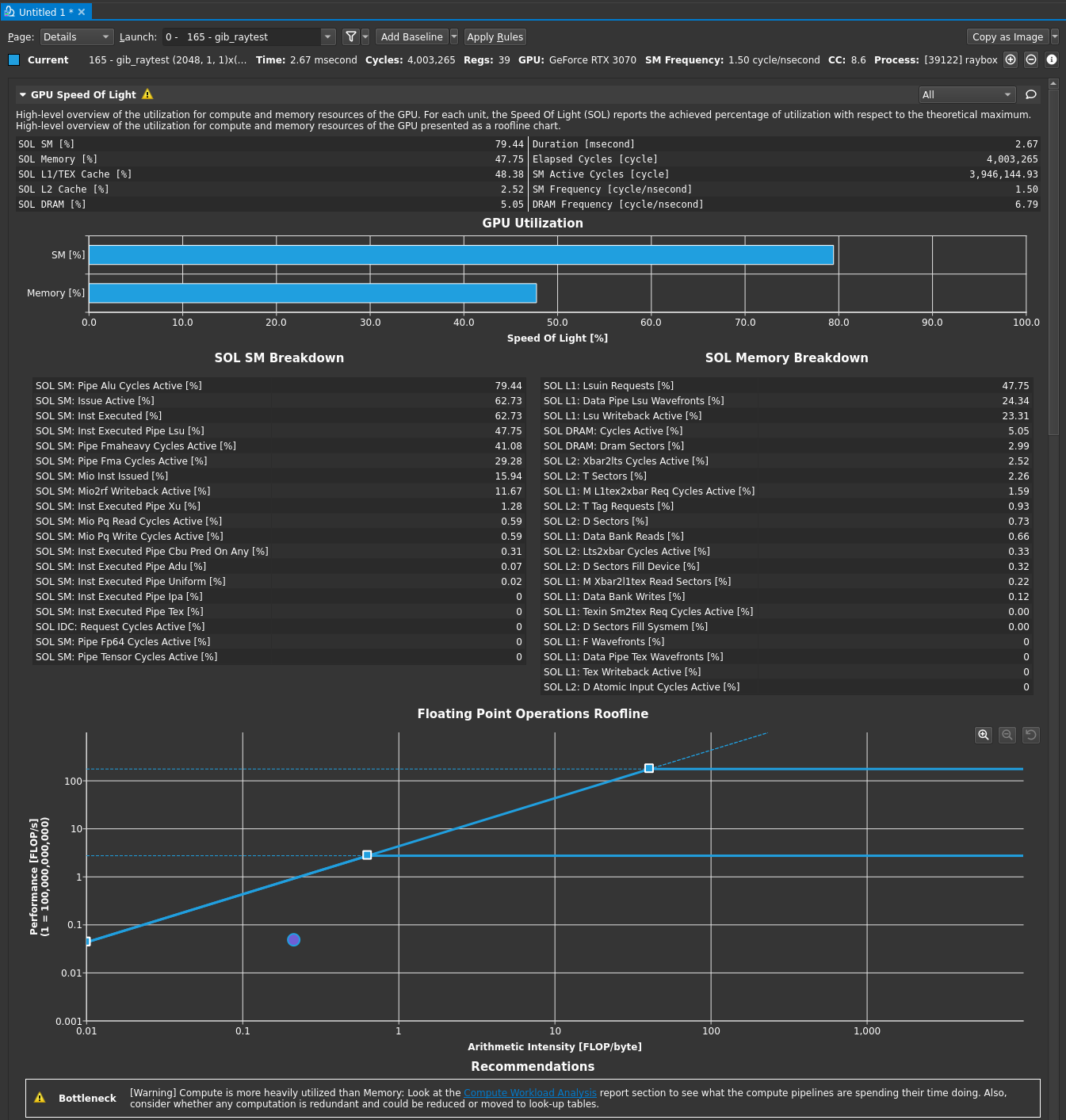Select 'SOL L2: D Atomic Input Cycles Active [%]'
Viewport: 1066px width, 1120px height.
(787, 687)
